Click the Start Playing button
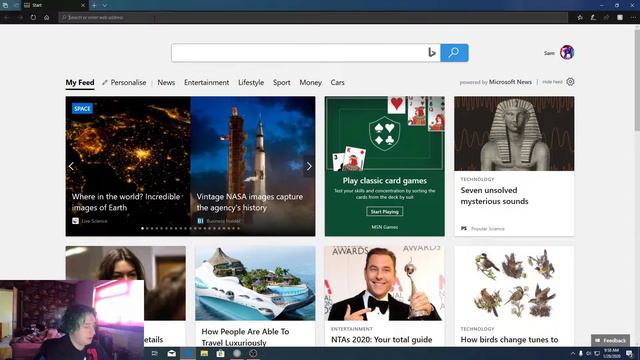 (384, 211)
